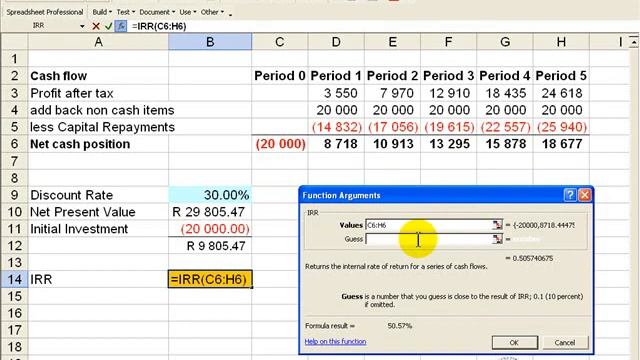Select the R 9 805.47 cell
This screenshot has height=360, width=640.
[x=210, y=246]
